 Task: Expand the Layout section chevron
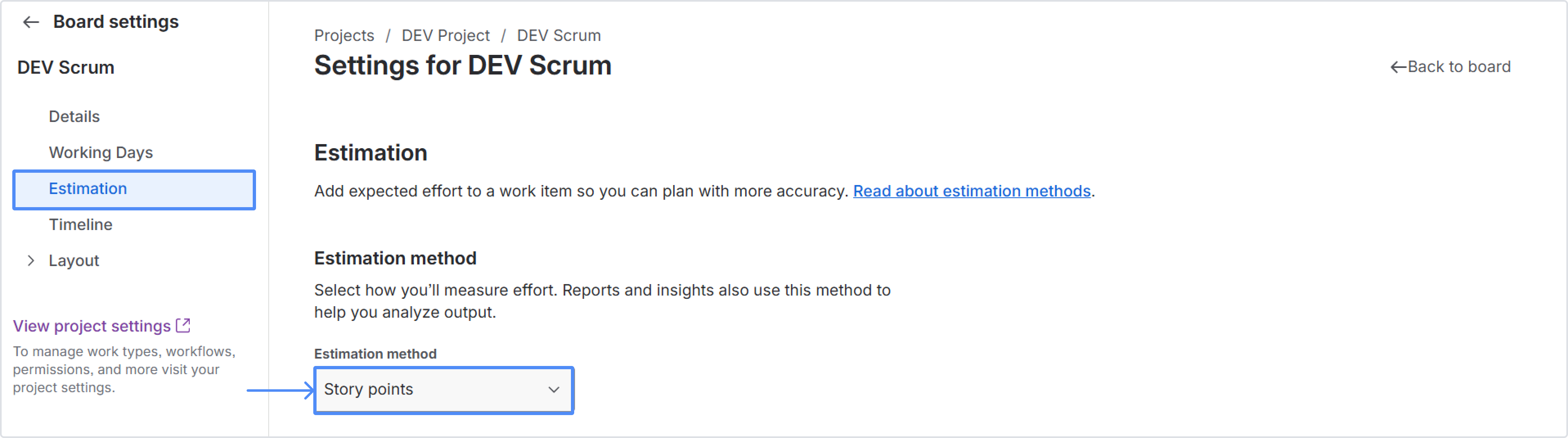click(x=31, y=261)
